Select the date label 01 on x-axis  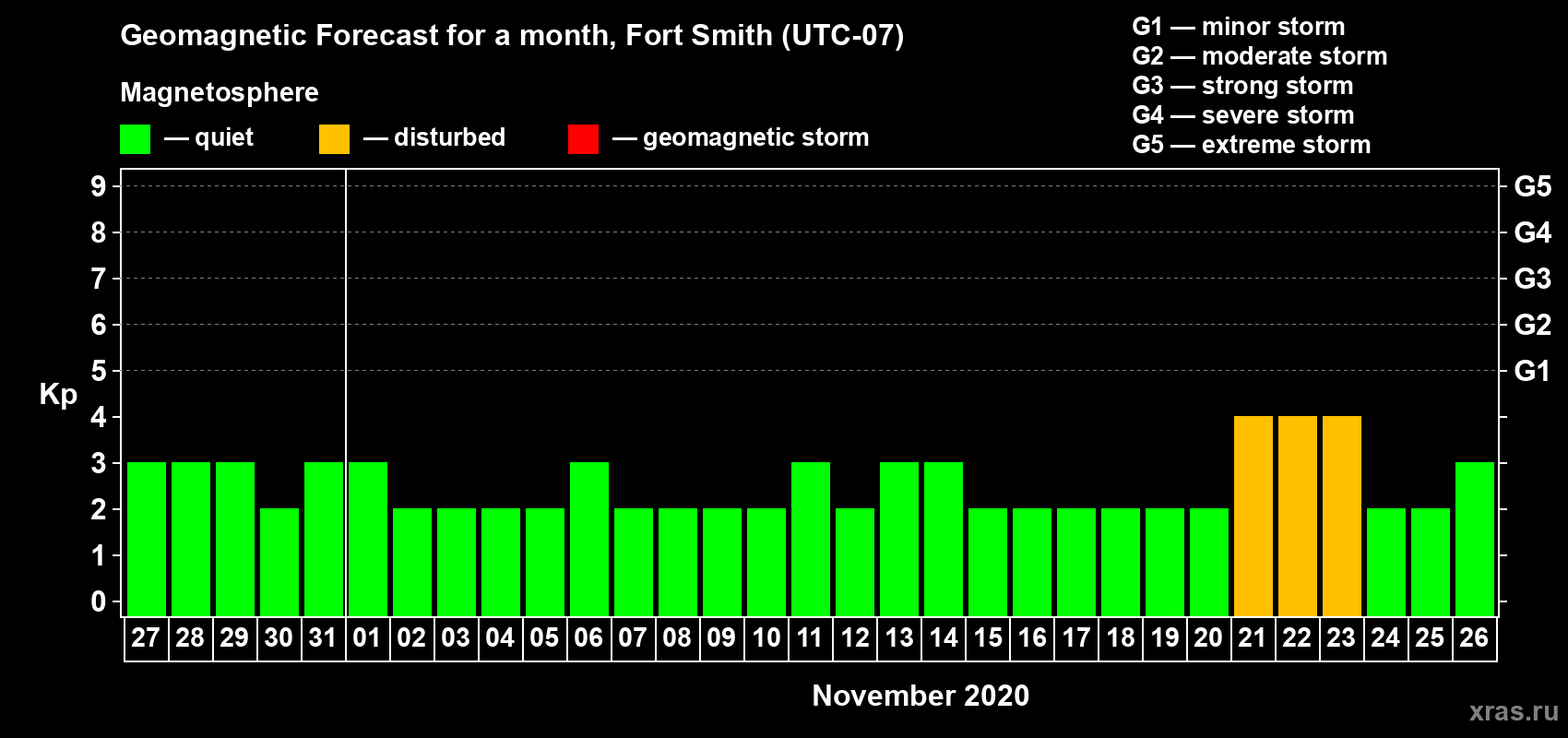(367, 637)
